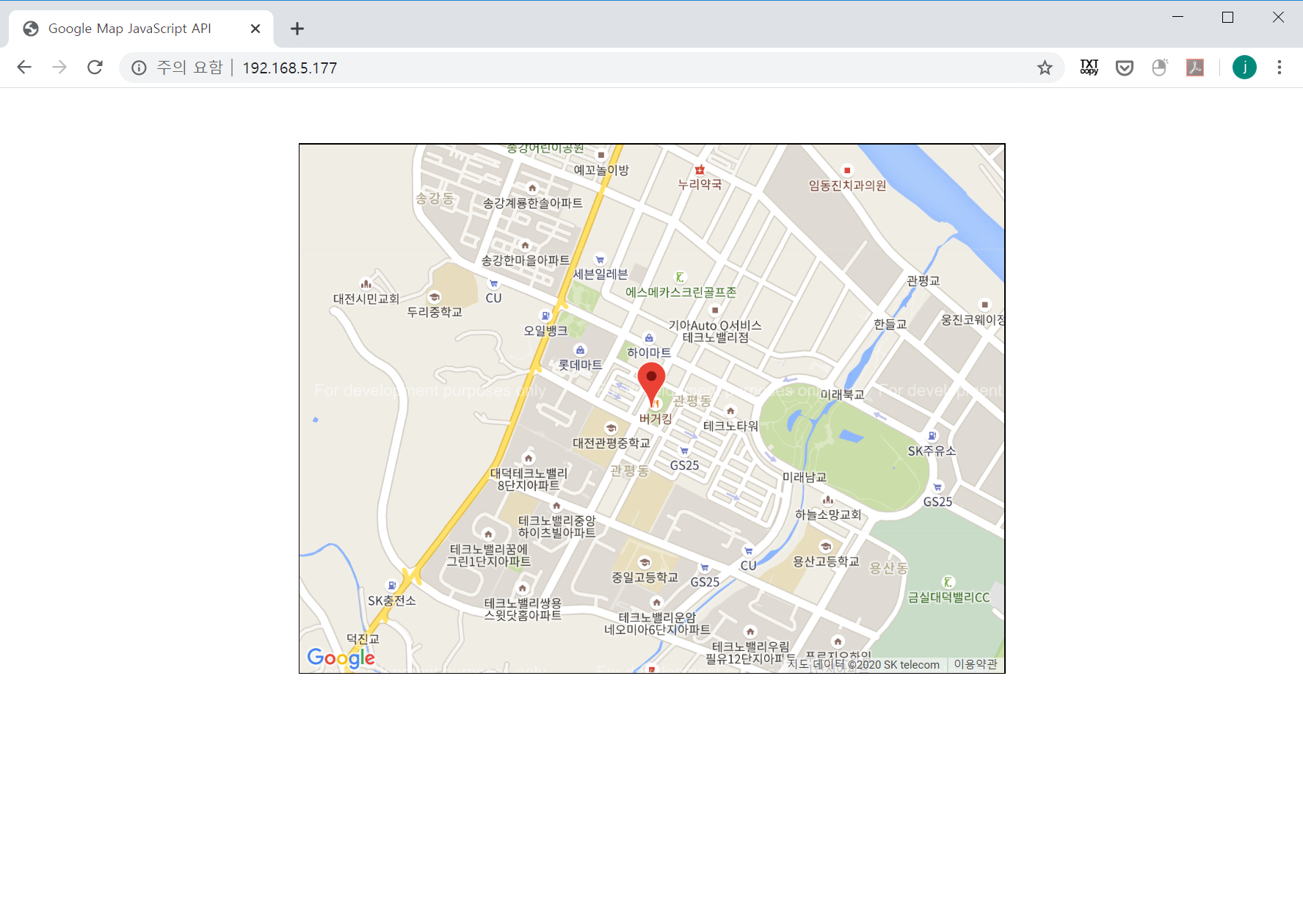
Task: Click the 테크노밸리중앙 하이츠빌아파트 label
Action: 556,526
